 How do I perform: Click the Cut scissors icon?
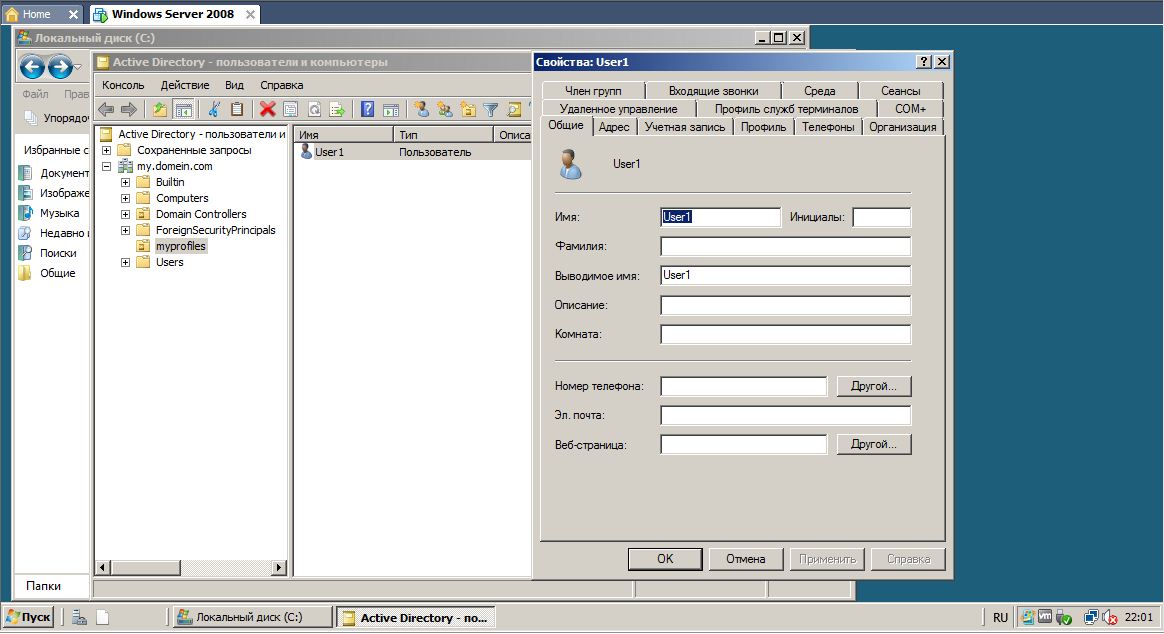click(214, 110)
